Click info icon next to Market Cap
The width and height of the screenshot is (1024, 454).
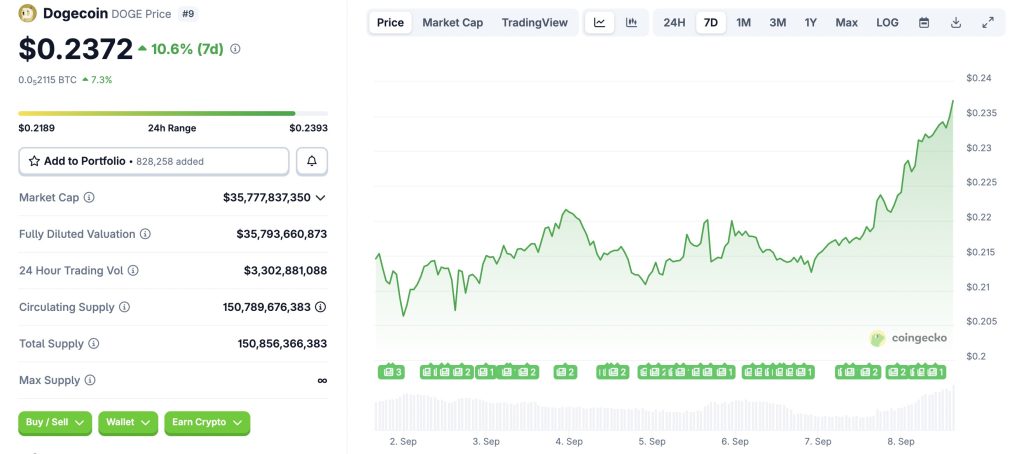[x=89, y=198]
